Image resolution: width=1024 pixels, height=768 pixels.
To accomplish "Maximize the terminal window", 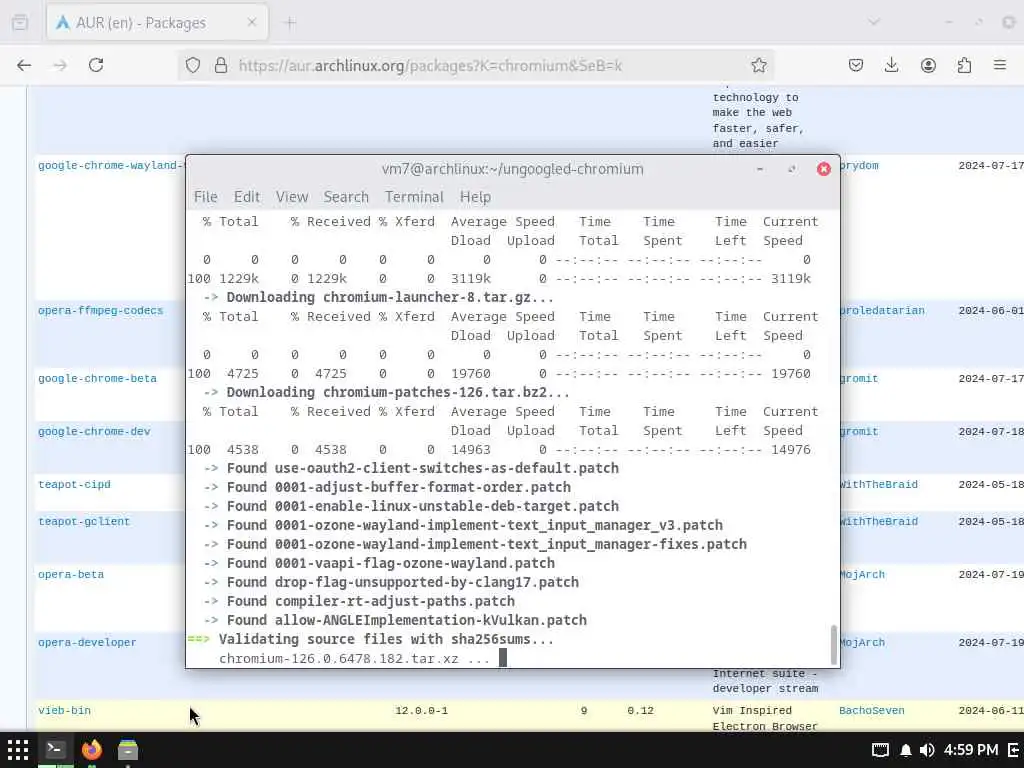I will click(792, 169).
